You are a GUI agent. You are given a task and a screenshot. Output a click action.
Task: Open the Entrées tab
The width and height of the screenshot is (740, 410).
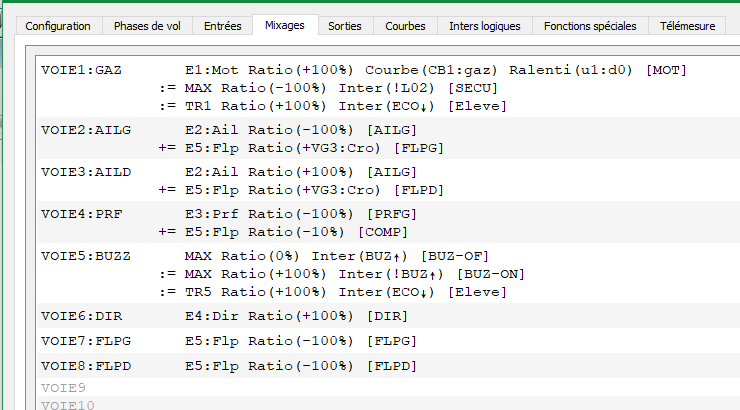(222, 26)
